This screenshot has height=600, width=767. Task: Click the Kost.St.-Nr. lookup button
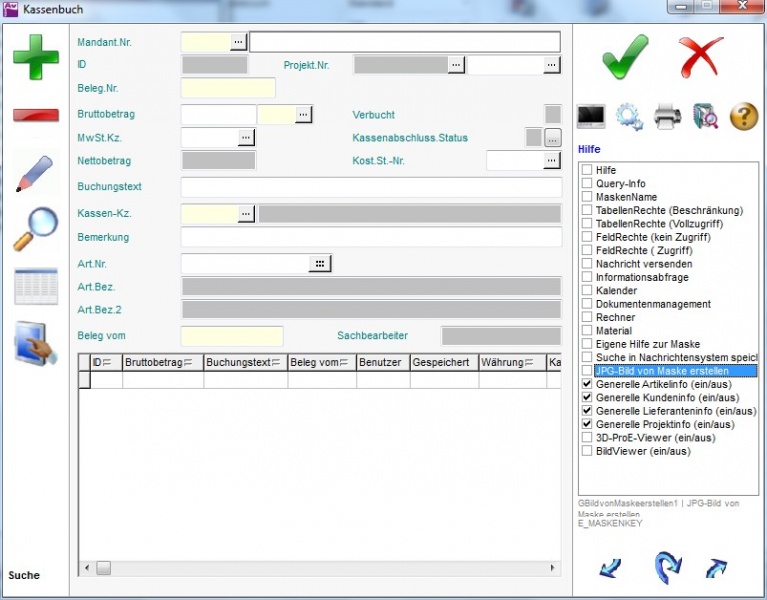(551, 161)
